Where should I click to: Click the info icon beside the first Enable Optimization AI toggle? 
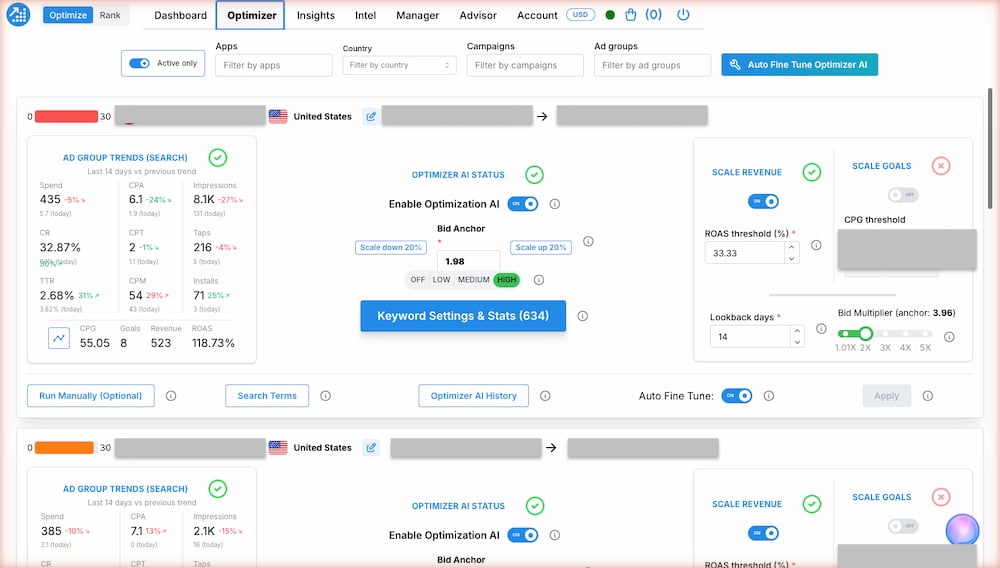click(555, 204)
